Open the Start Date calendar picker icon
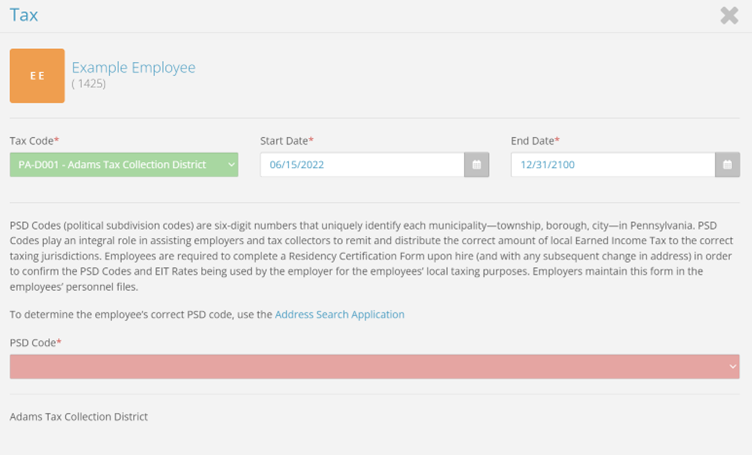The image size is (752, 455). click(477, 164)
